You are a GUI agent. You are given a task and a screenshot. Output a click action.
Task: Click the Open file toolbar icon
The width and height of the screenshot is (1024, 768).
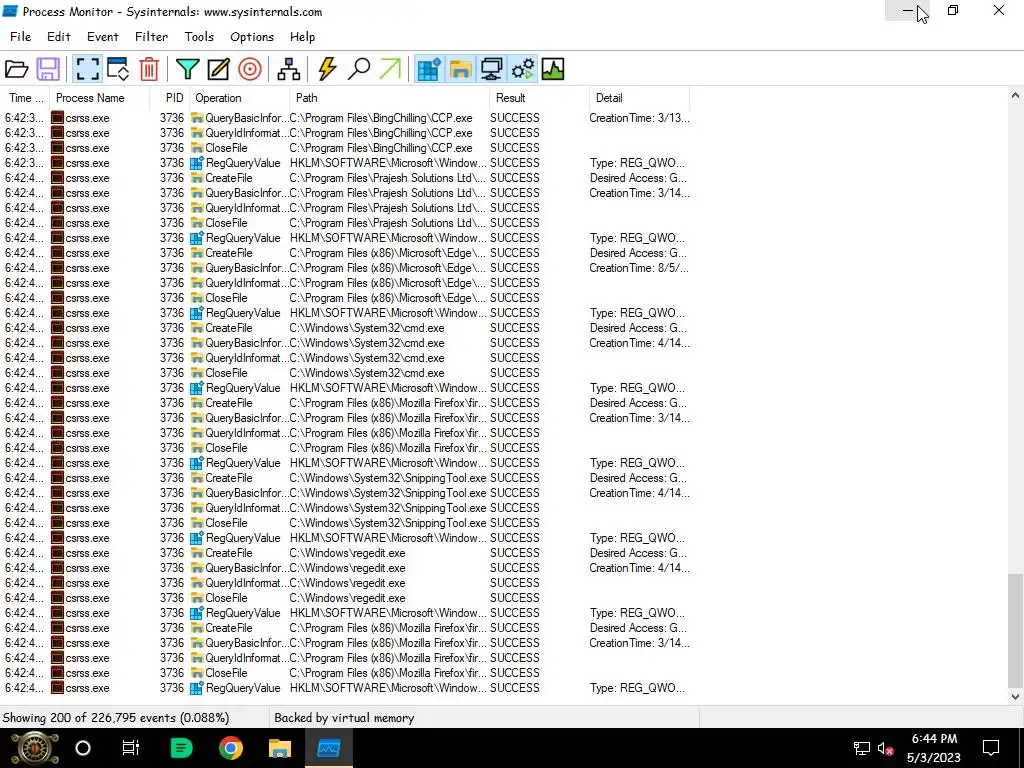pos(16,69)
